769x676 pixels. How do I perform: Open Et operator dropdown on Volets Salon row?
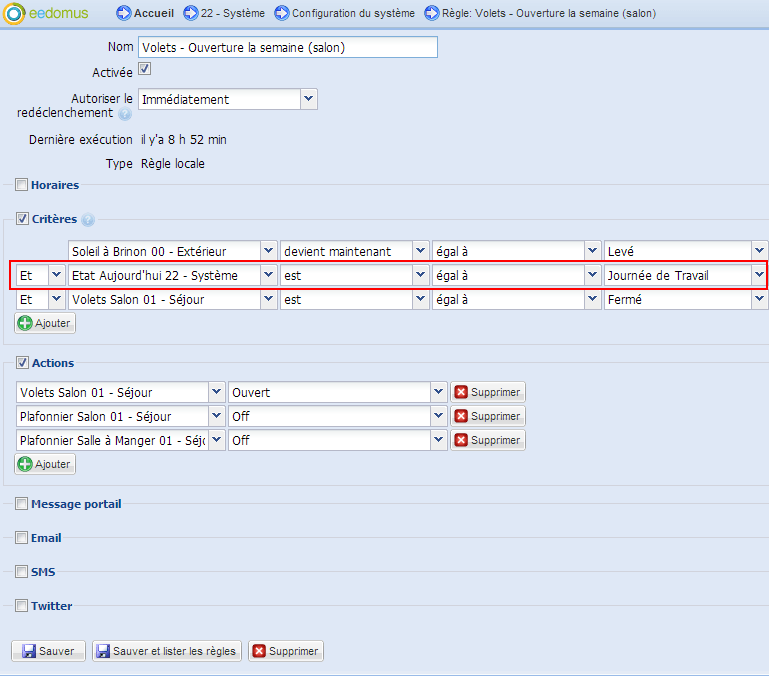[56, 299]
